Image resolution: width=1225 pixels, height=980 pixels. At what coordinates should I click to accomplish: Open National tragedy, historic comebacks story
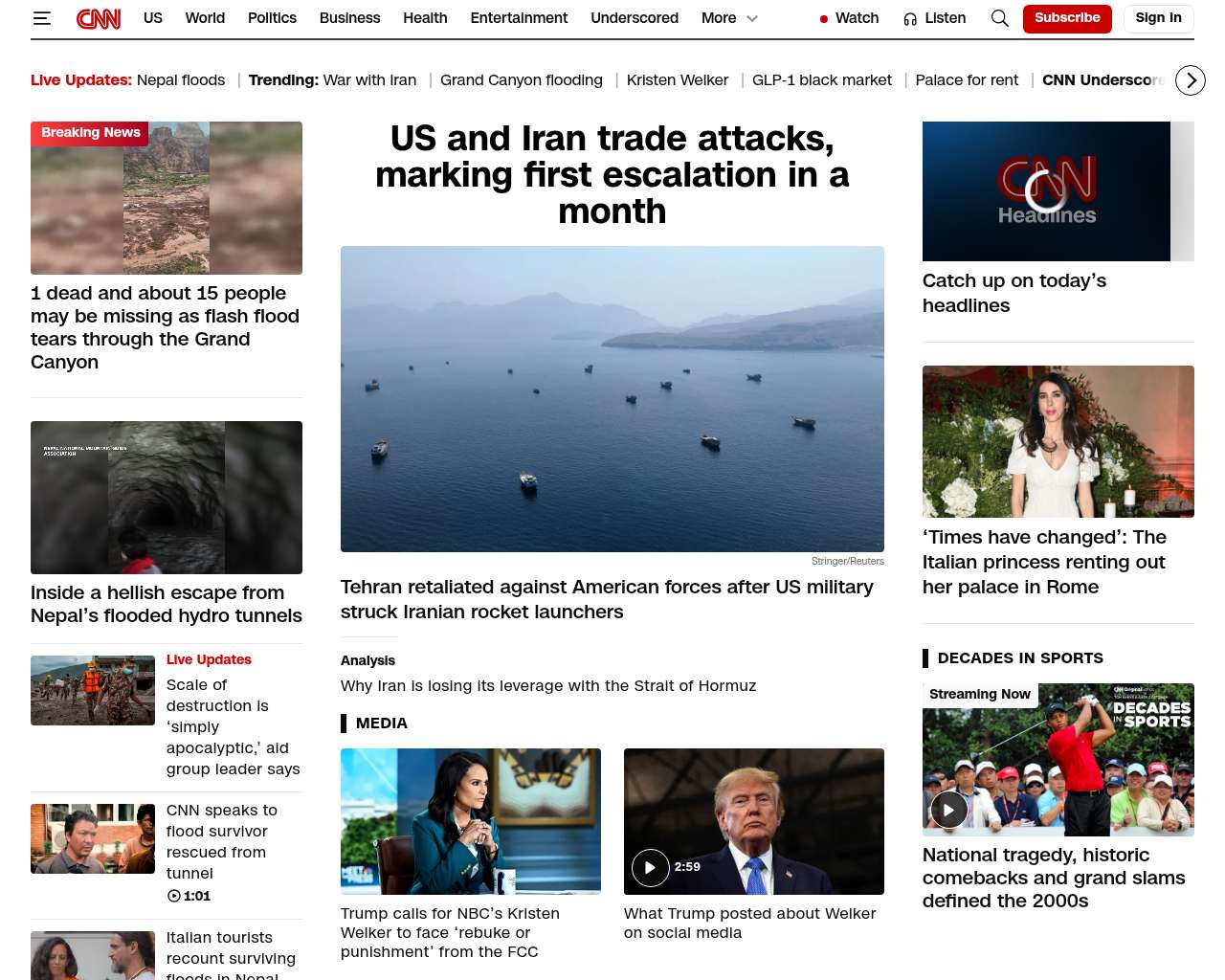point(1054,878)
